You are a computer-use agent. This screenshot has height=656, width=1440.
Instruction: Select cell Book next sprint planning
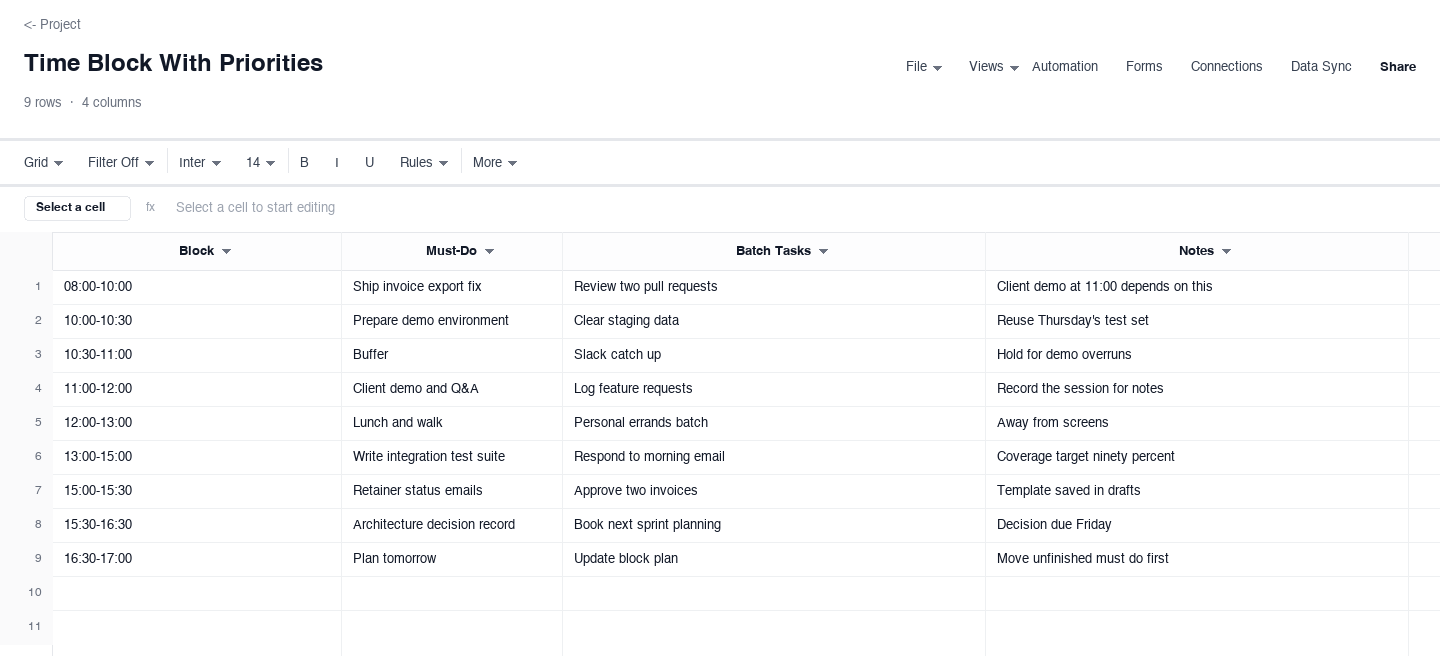click(x=774, y=525)
